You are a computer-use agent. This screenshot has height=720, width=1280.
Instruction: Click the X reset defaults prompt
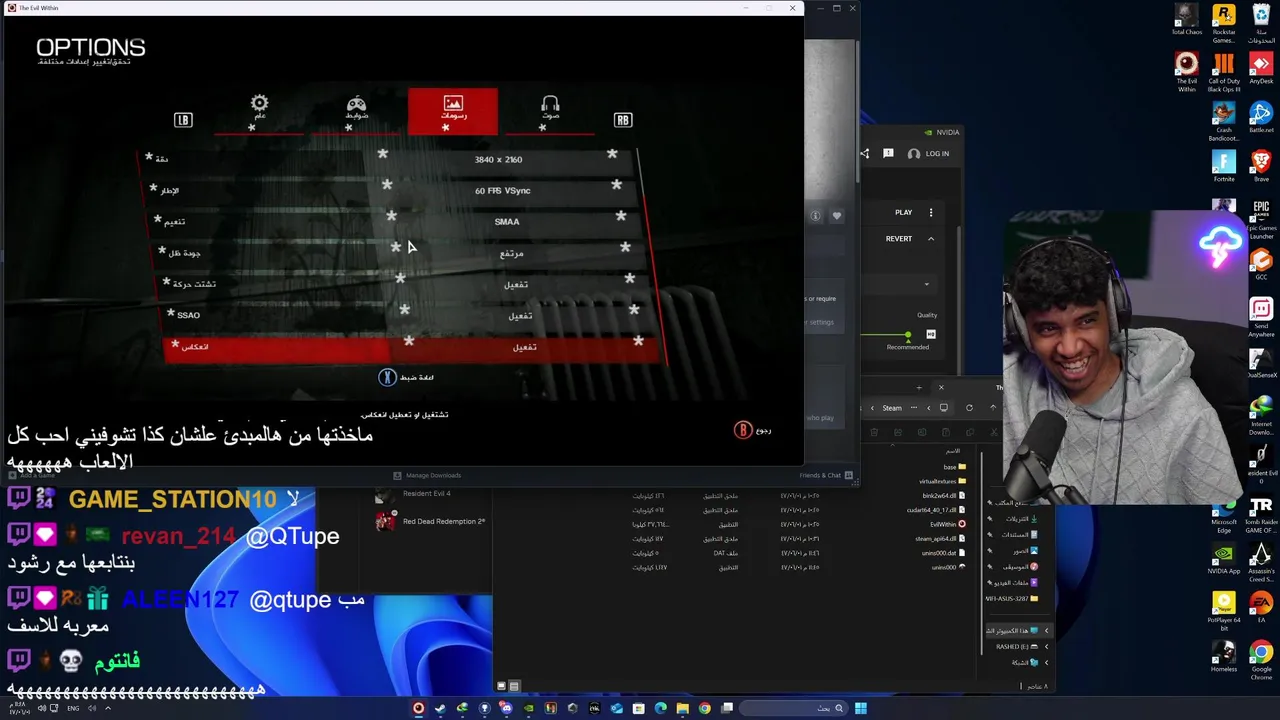406,377
